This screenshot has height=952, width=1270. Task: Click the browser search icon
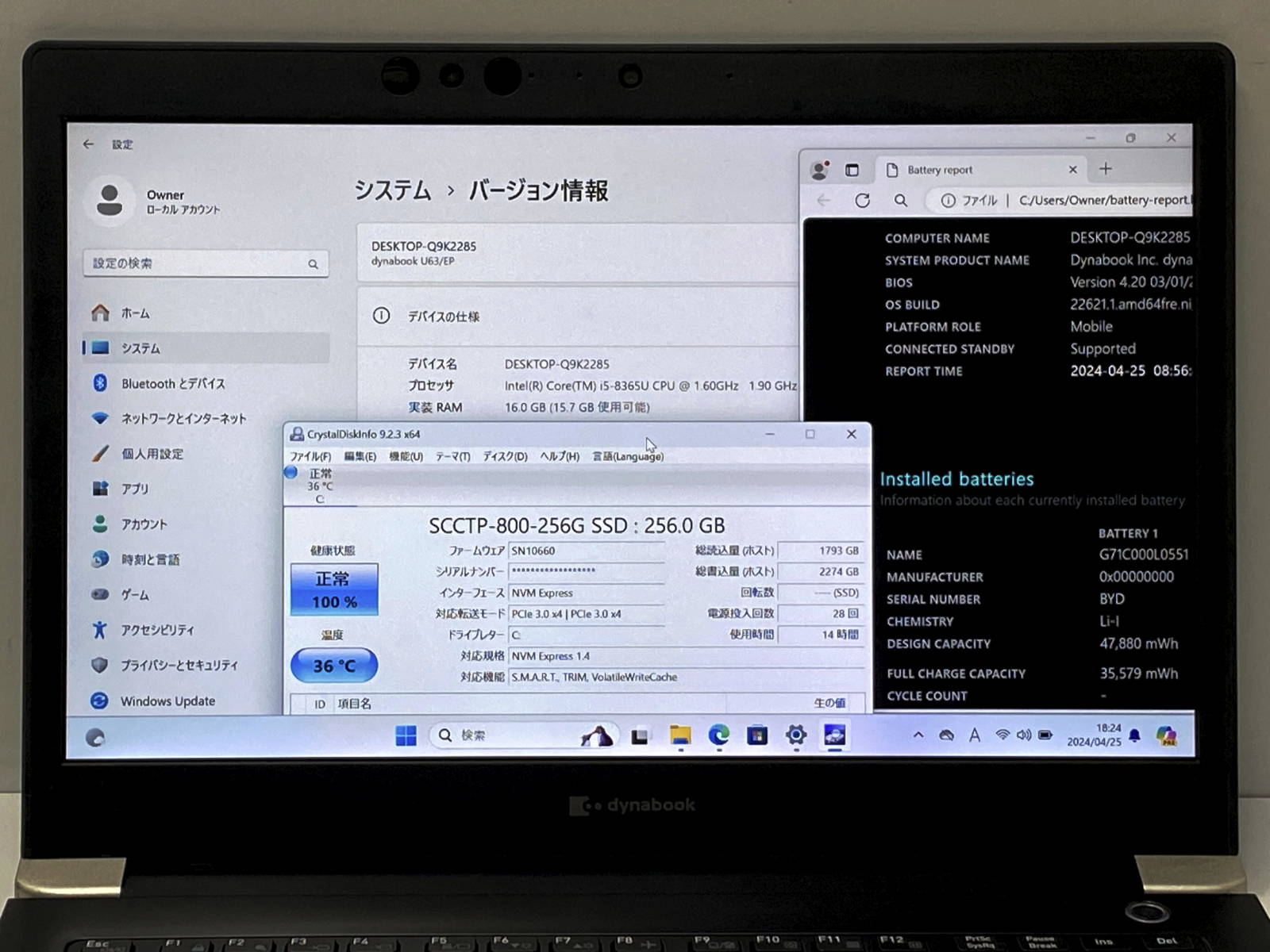pos(901,201)
